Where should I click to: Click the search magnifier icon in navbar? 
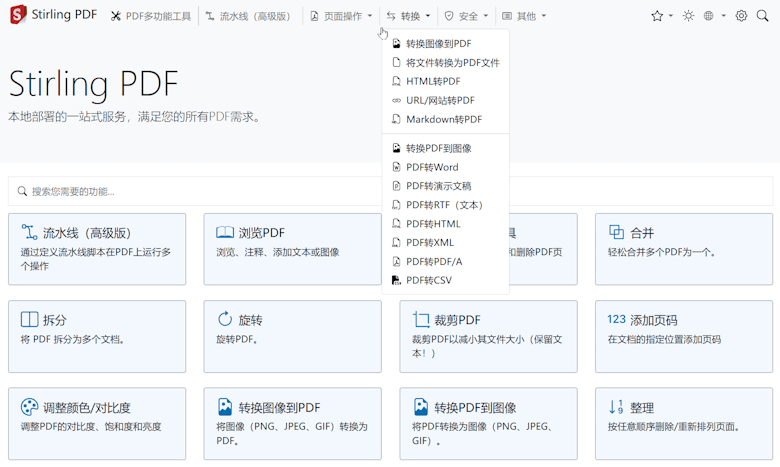pos(762,16)
